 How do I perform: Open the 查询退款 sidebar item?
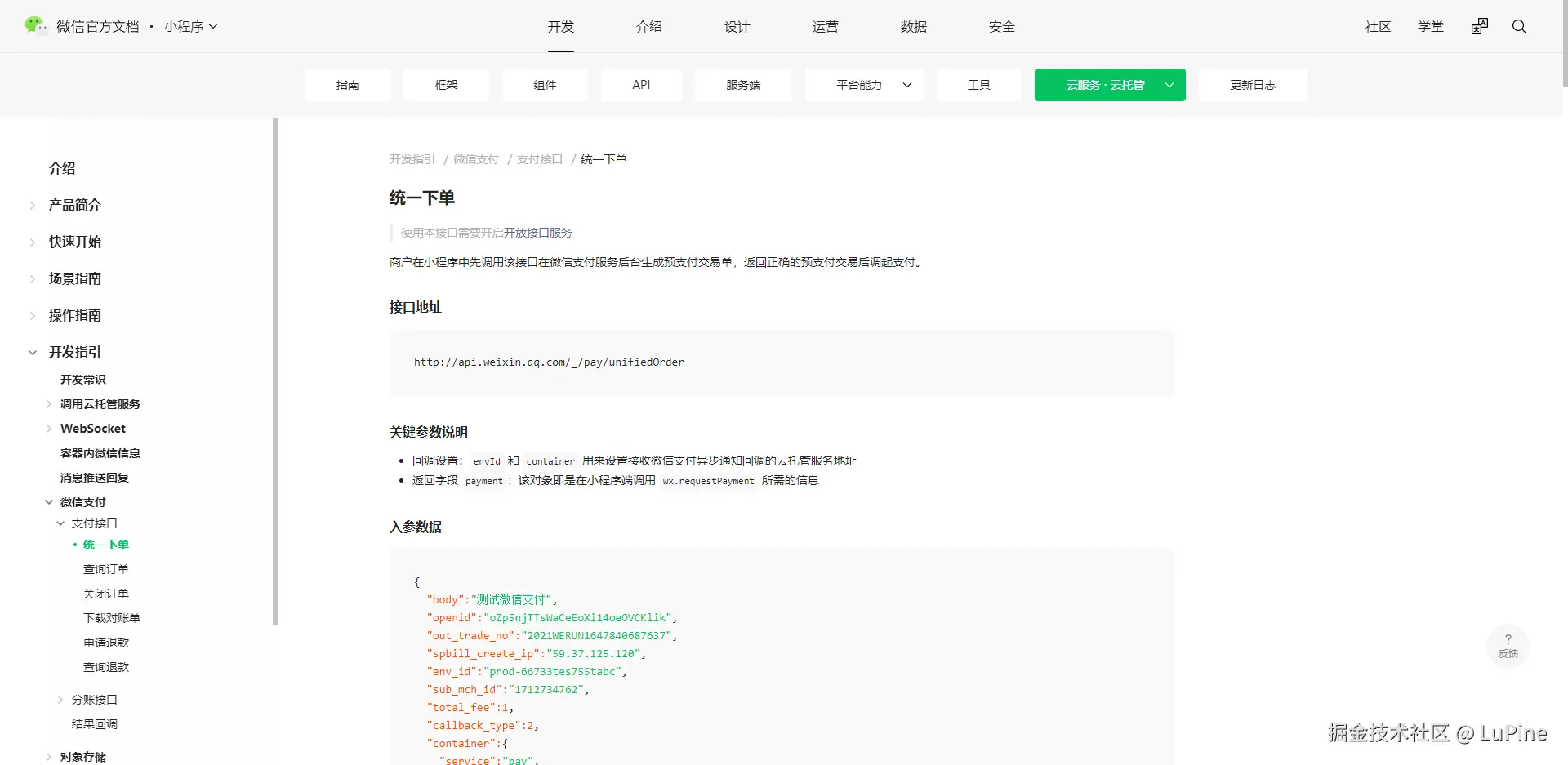tap(106, 667)
